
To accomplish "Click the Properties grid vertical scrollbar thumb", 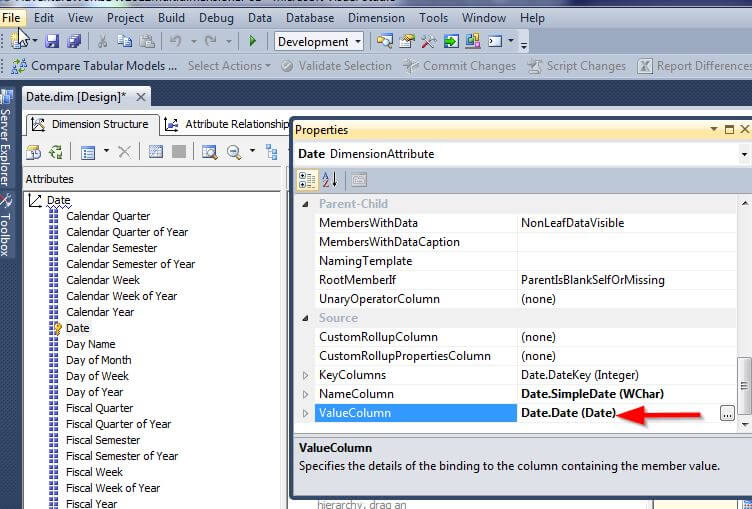I will (744, 385).
